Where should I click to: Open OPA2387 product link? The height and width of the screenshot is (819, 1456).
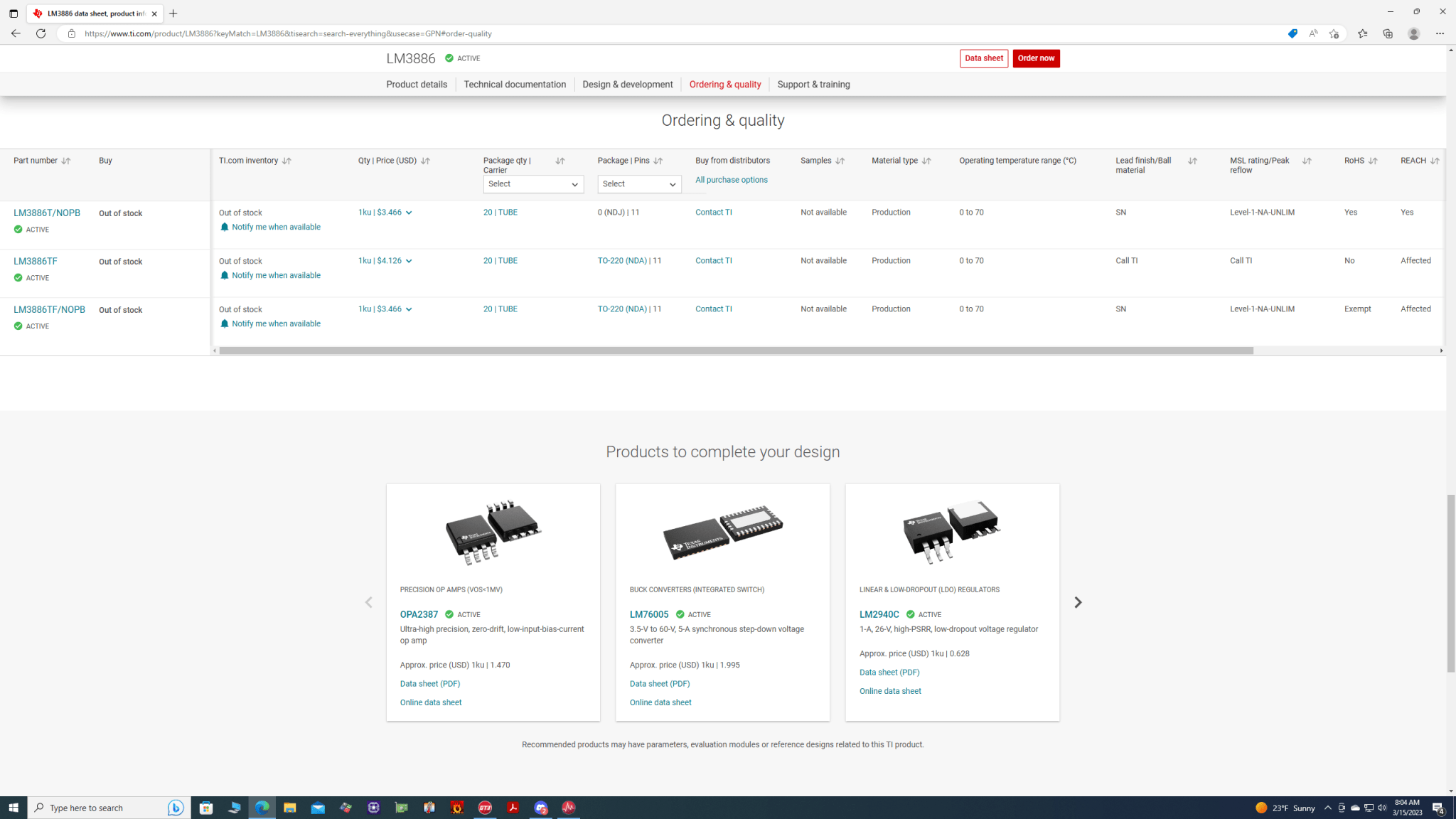coord(419,614)
